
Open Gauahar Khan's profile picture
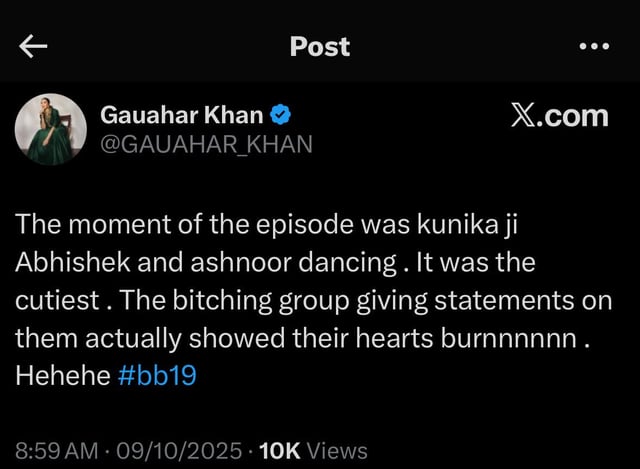[x=50, y=131]
